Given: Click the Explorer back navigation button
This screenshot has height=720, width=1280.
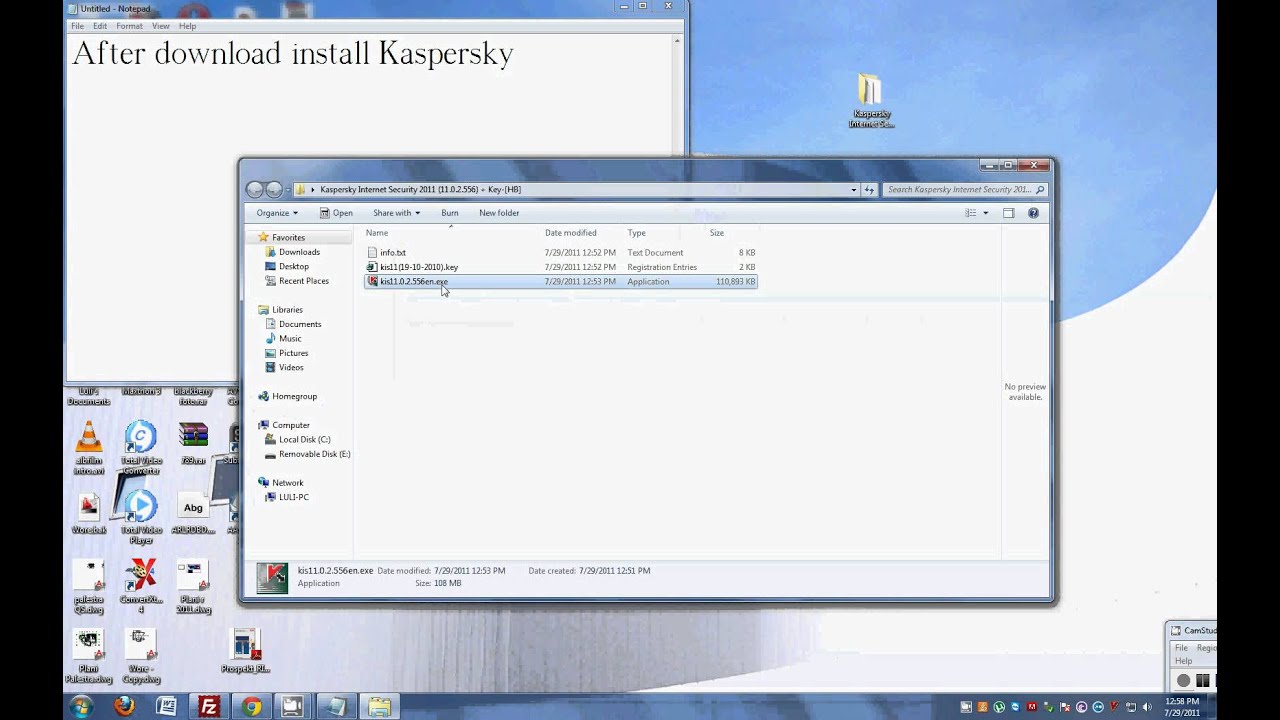Looking at the screenshot, I should pos(254,189).
